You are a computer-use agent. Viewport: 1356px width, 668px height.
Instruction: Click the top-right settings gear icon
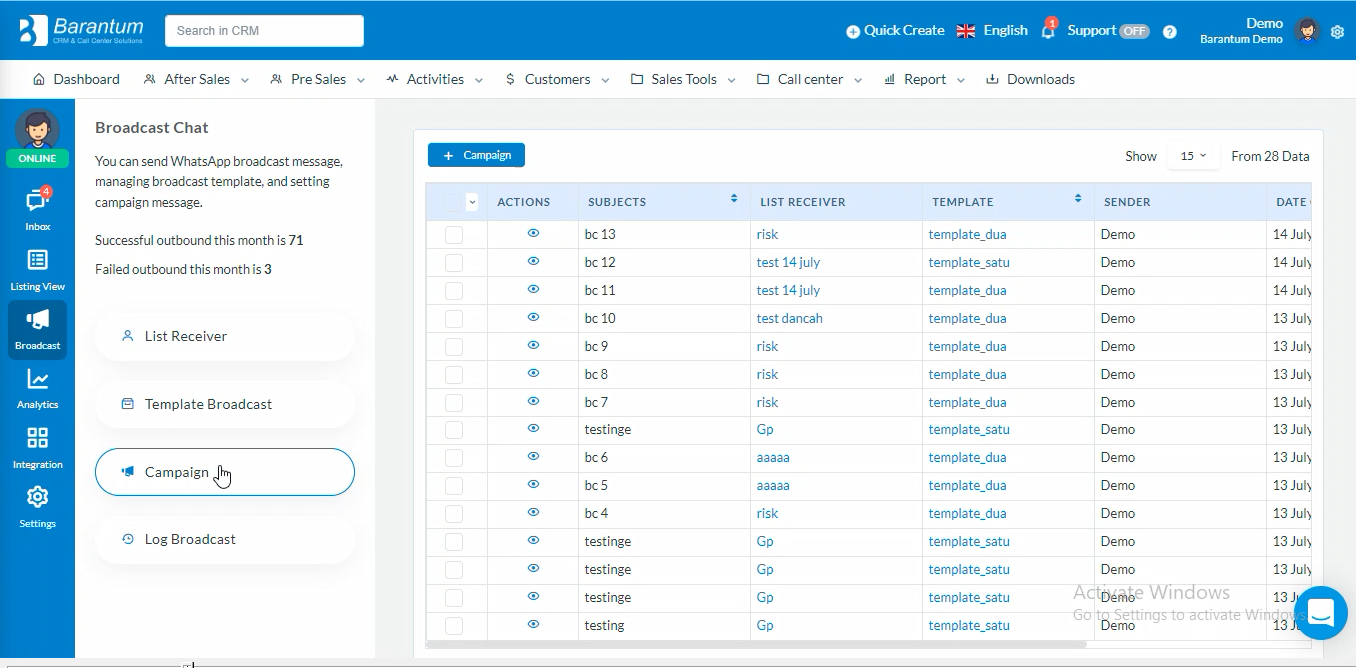(x=1338, y=32)
